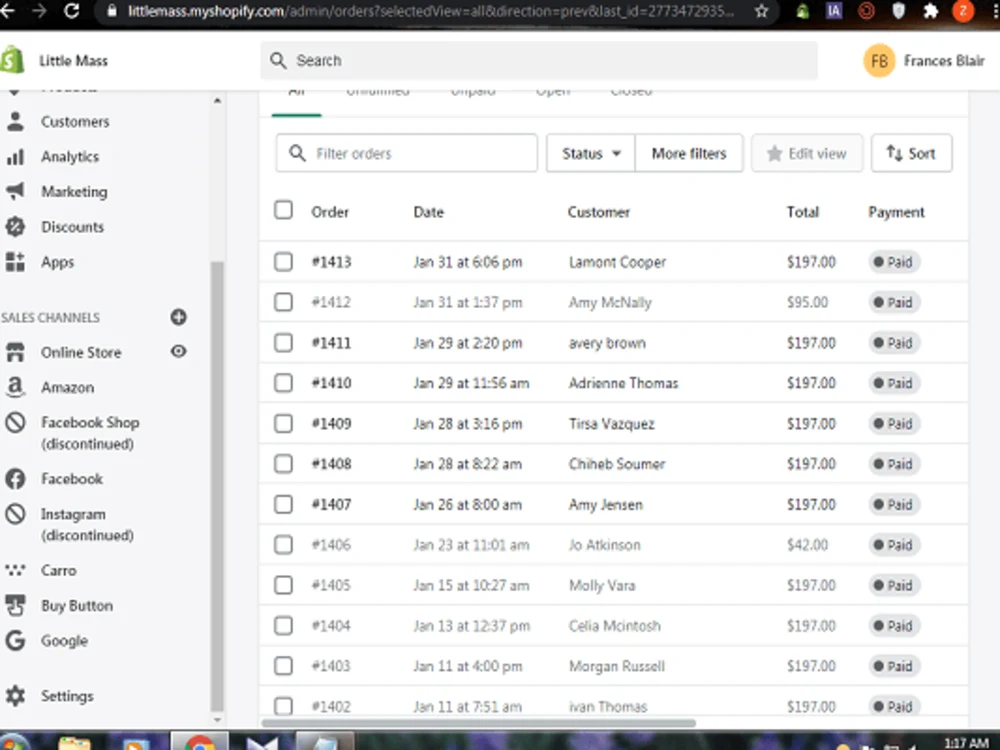Select order #1413 checkbox
Screen dimensions: 1000x750
(x=283, y=261)
